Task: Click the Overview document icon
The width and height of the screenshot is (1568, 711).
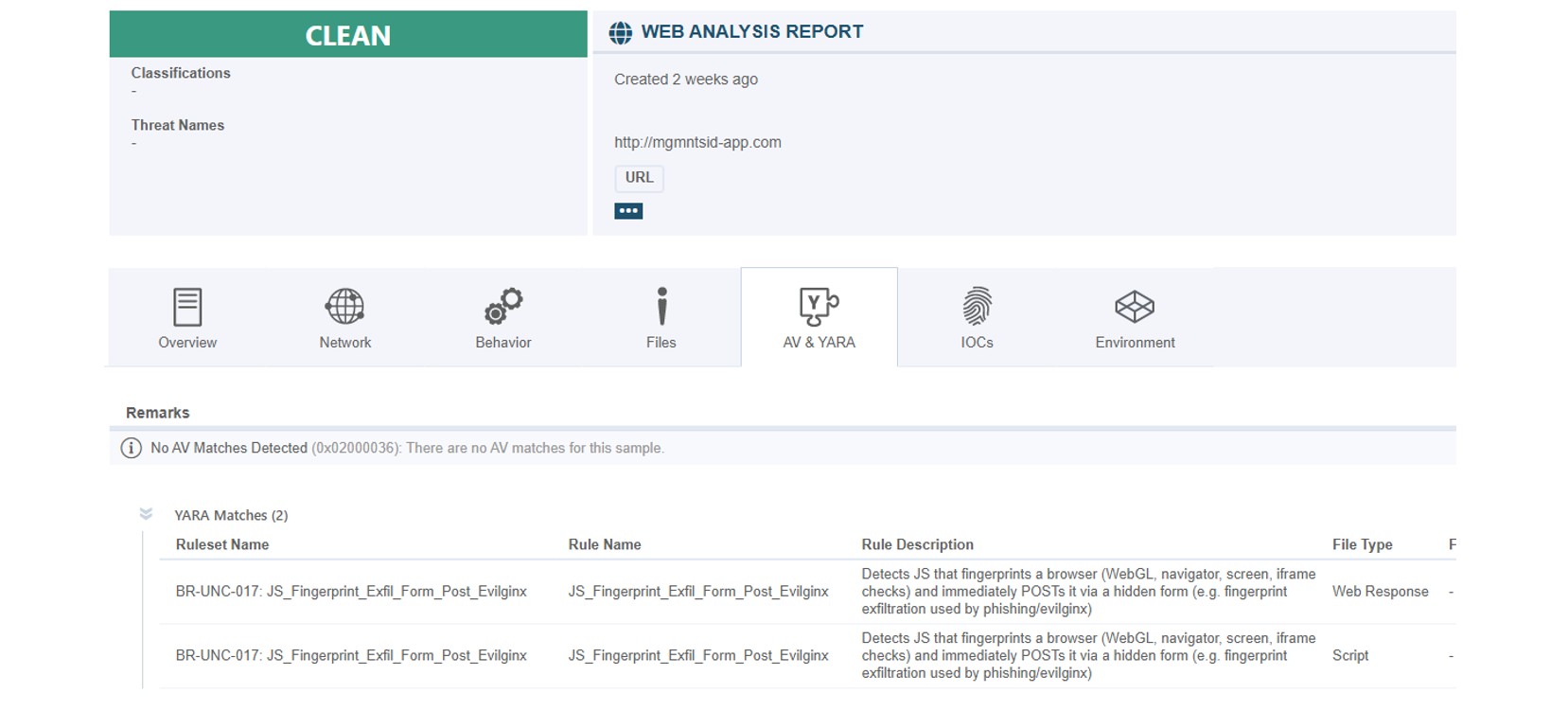Action: pos(187,307)
